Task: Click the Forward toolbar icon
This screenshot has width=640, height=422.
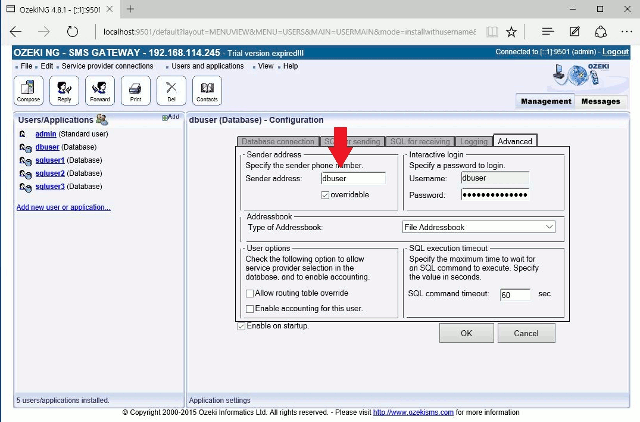Action: click(100, 90)
